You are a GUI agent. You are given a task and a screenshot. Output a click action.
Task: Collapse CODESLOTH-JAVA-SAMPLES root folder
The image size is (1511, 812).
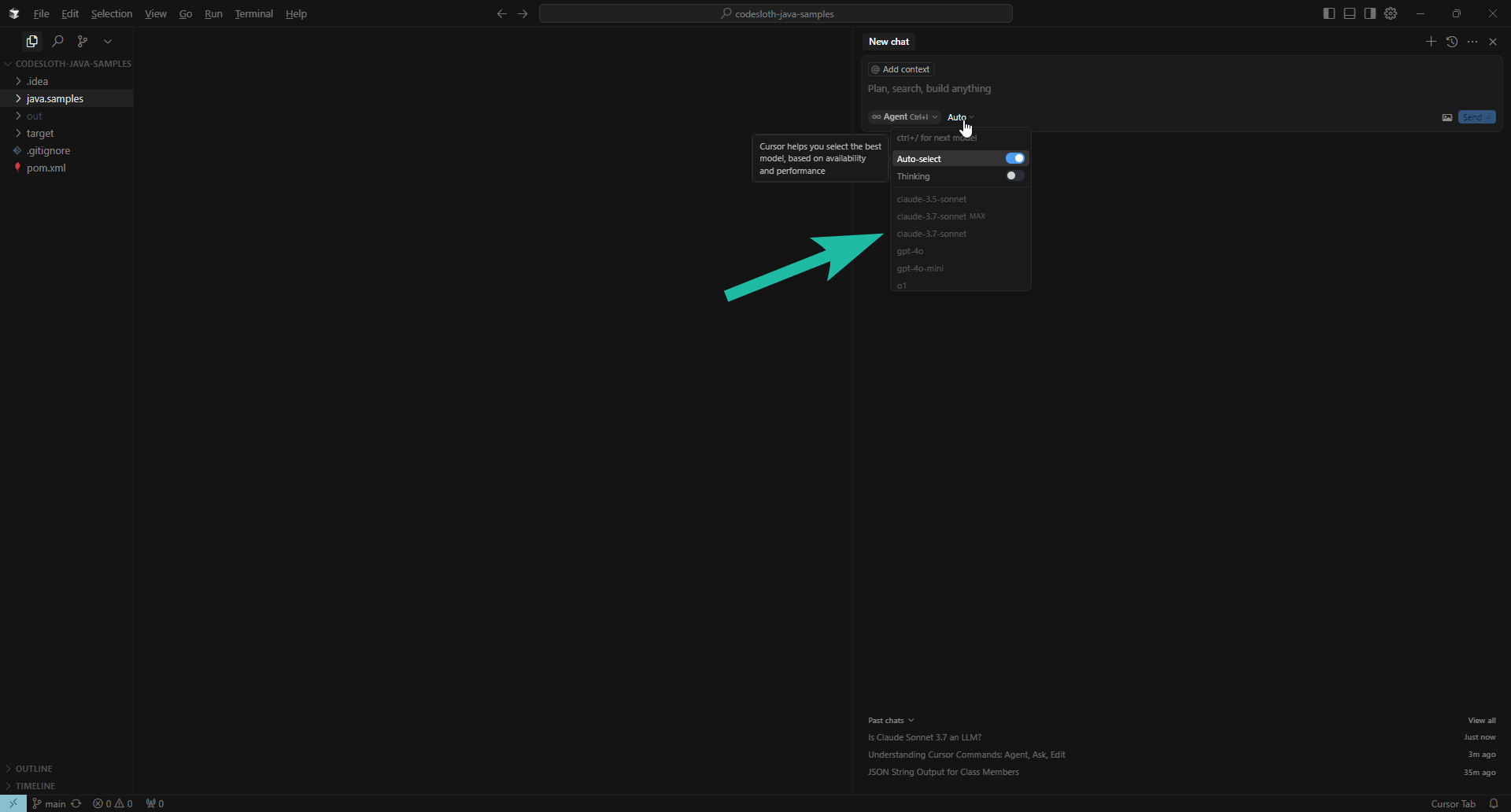click(x=67, y=64)
